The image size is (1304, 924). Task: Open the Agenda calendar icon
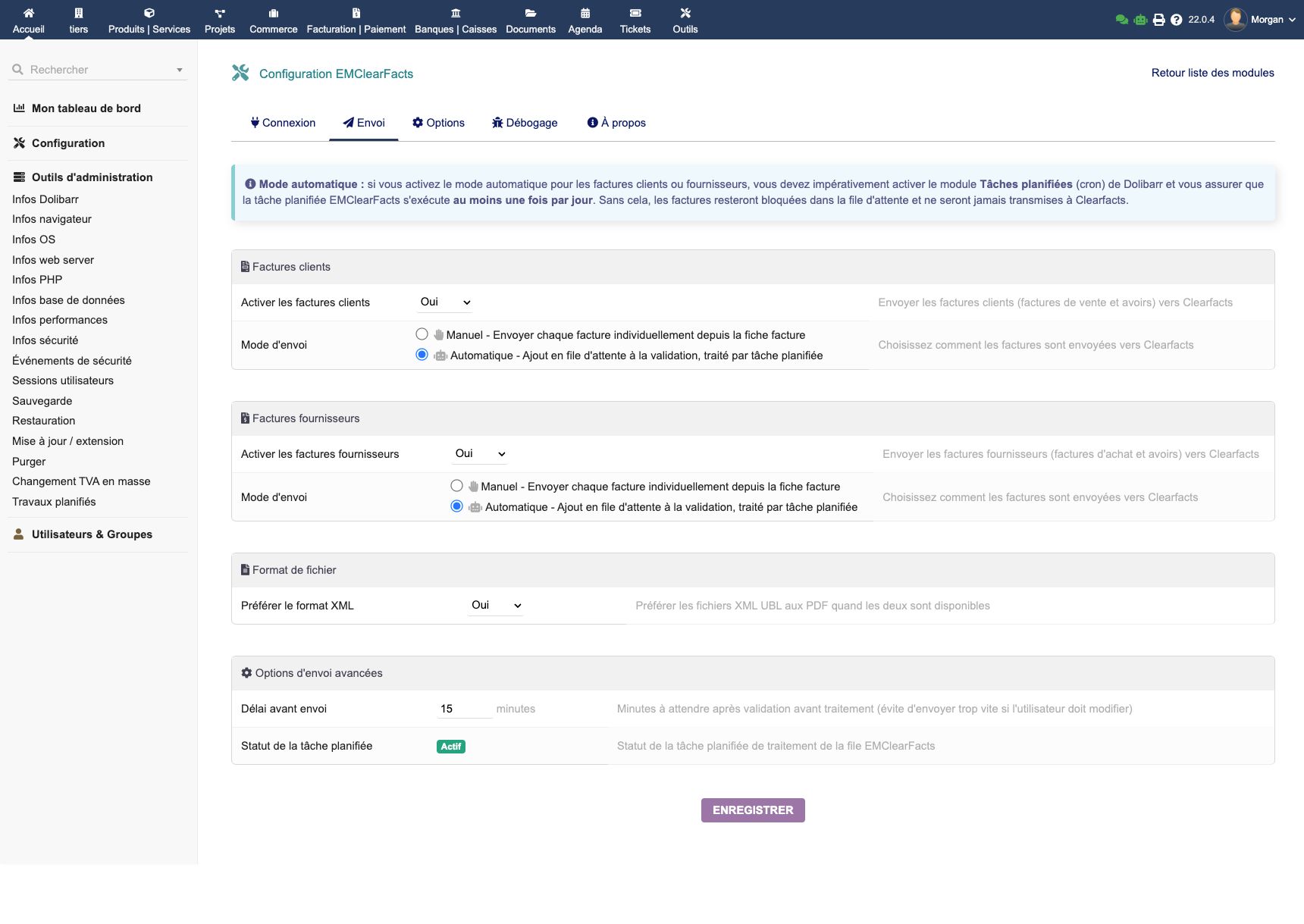pyautogui.click(x=585, y=20)
